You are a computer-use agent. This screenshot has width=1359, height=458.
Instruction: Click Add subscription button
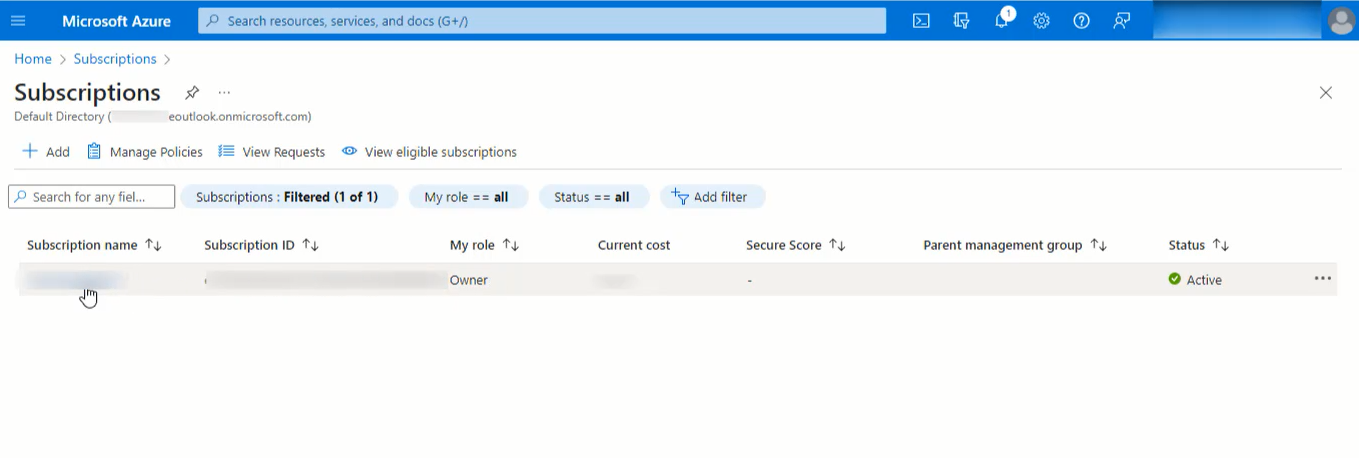click(46, 152)
